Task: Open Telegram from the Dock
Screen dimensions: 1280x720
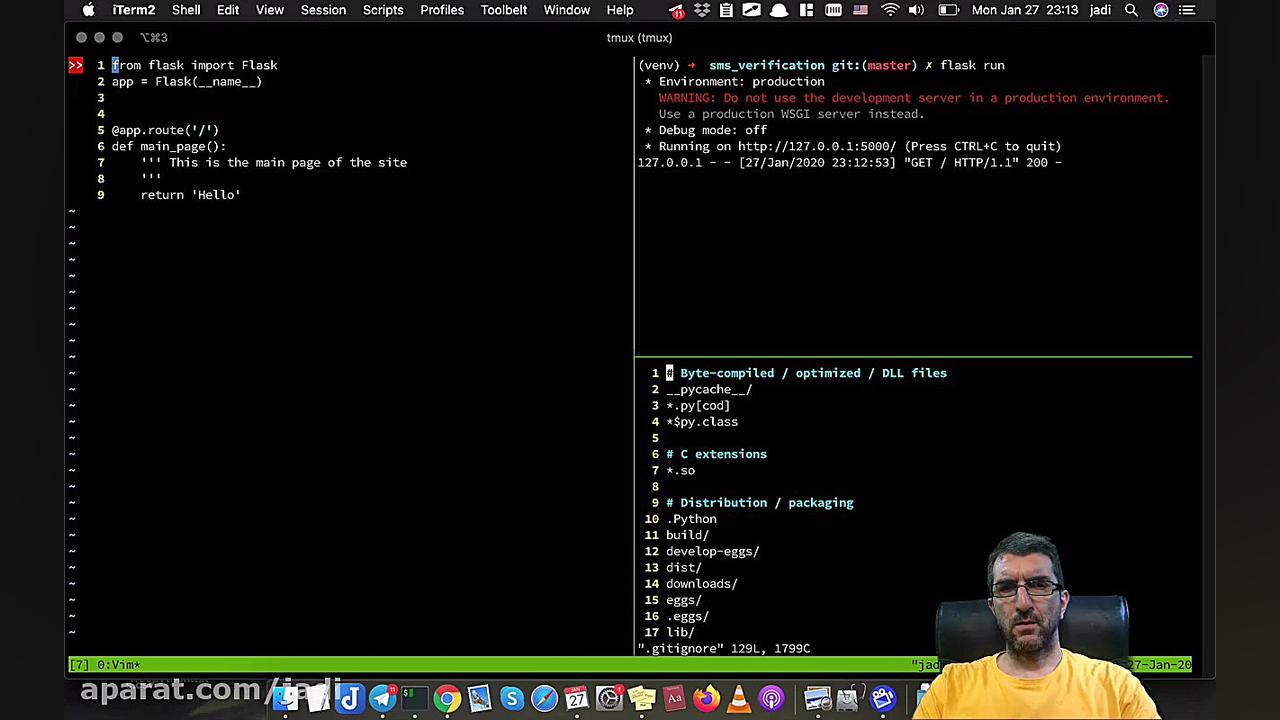Action: (x=381, y=698)
